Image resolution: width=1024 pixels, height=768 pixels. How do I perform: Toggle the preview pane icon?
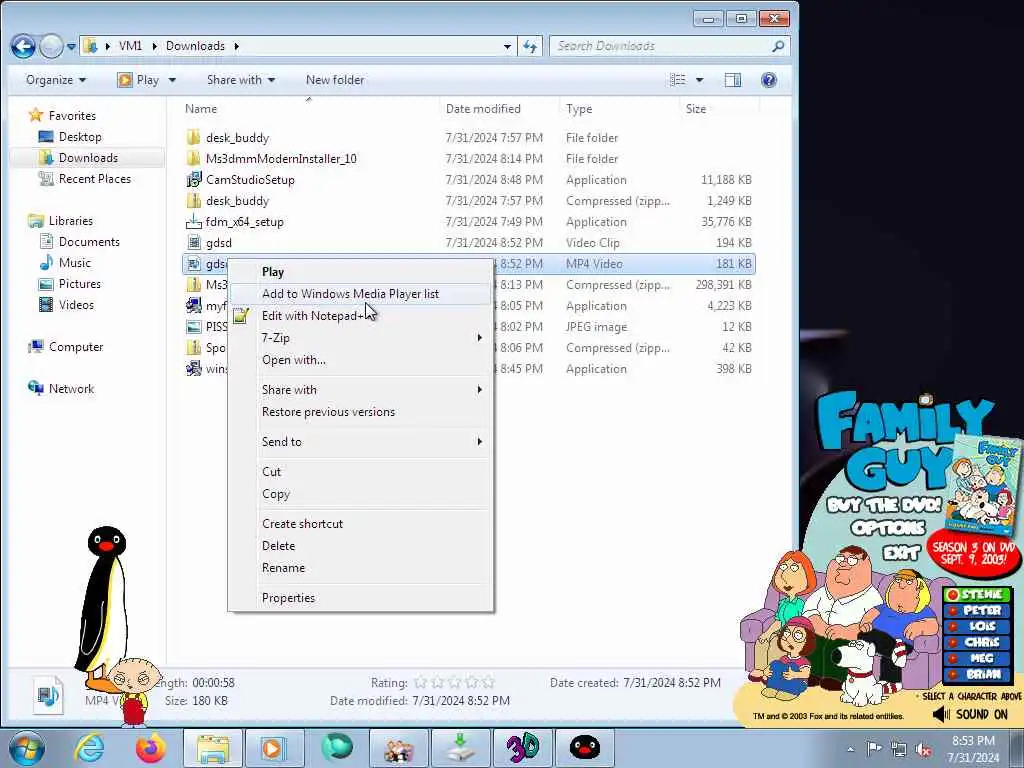[x=733, y=80]
